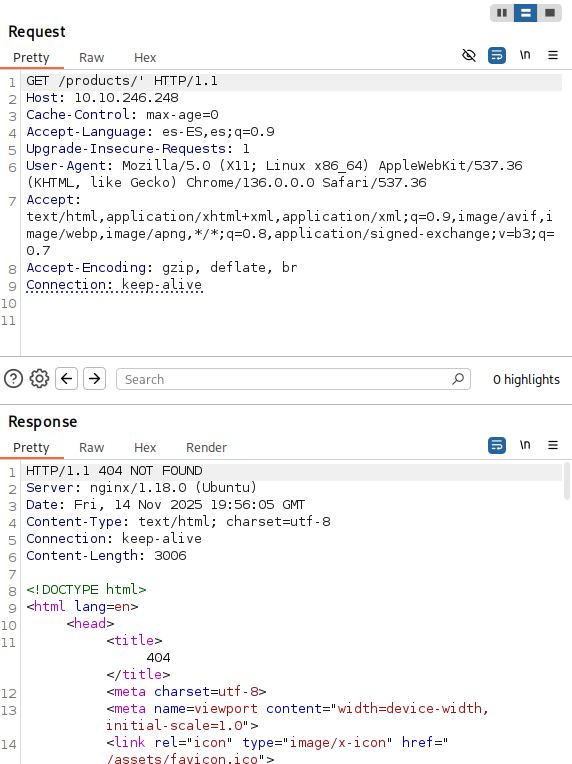Switch Request view to Hex tab
The image size is (572, 764).
click(145, 57)
